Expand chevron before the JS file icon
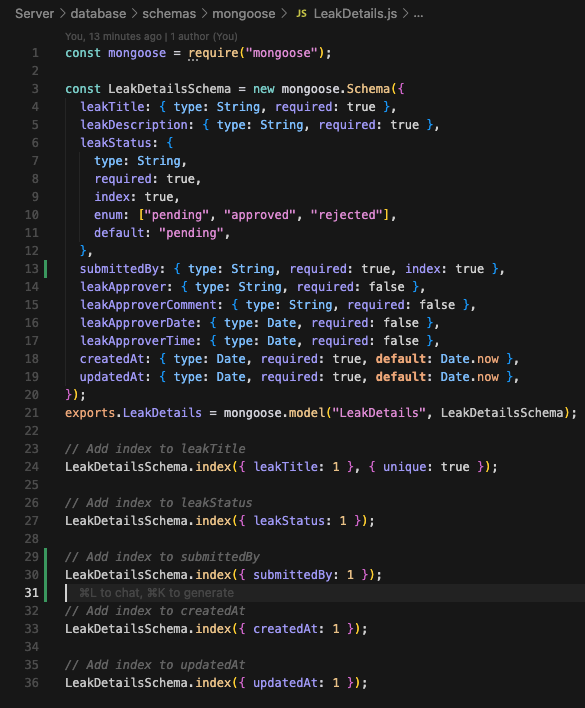This screenshot has height=708, width=585. tap(284, 14)
